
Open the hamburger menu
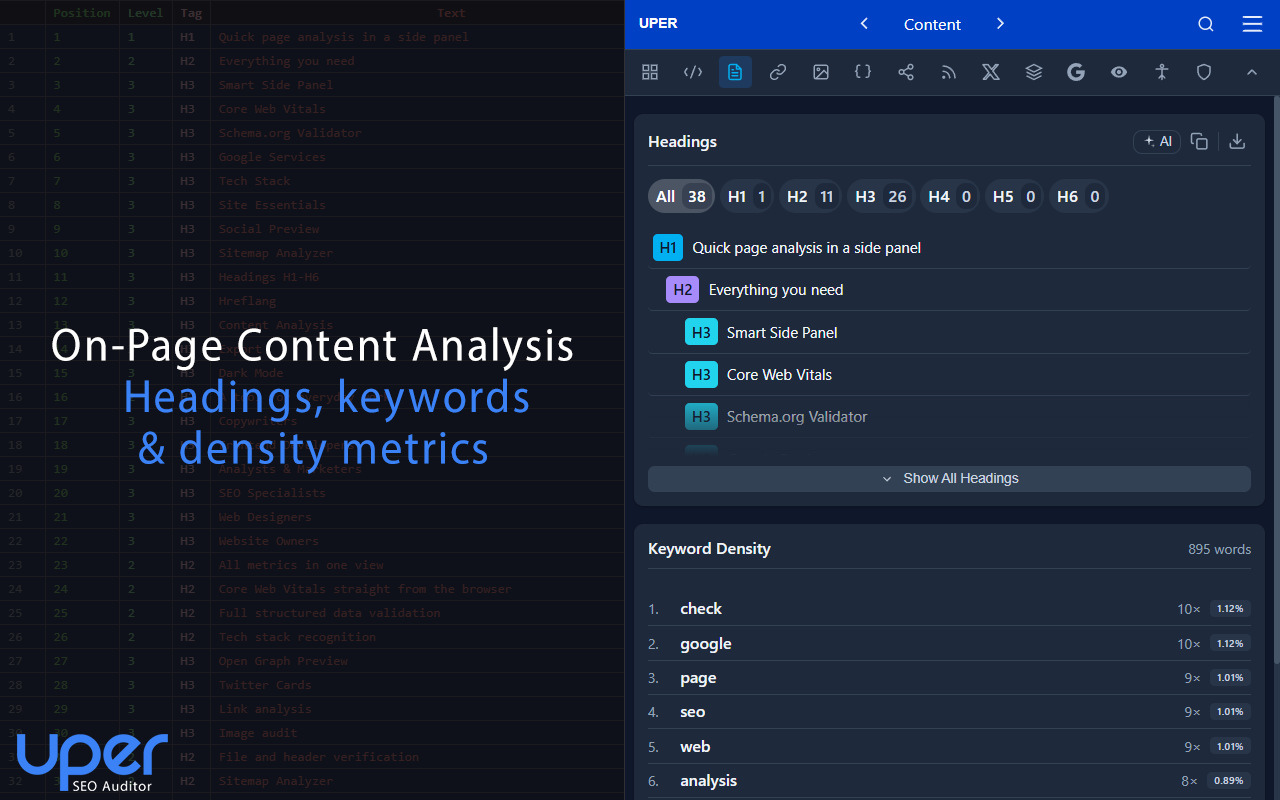[x=1252, y=24]
